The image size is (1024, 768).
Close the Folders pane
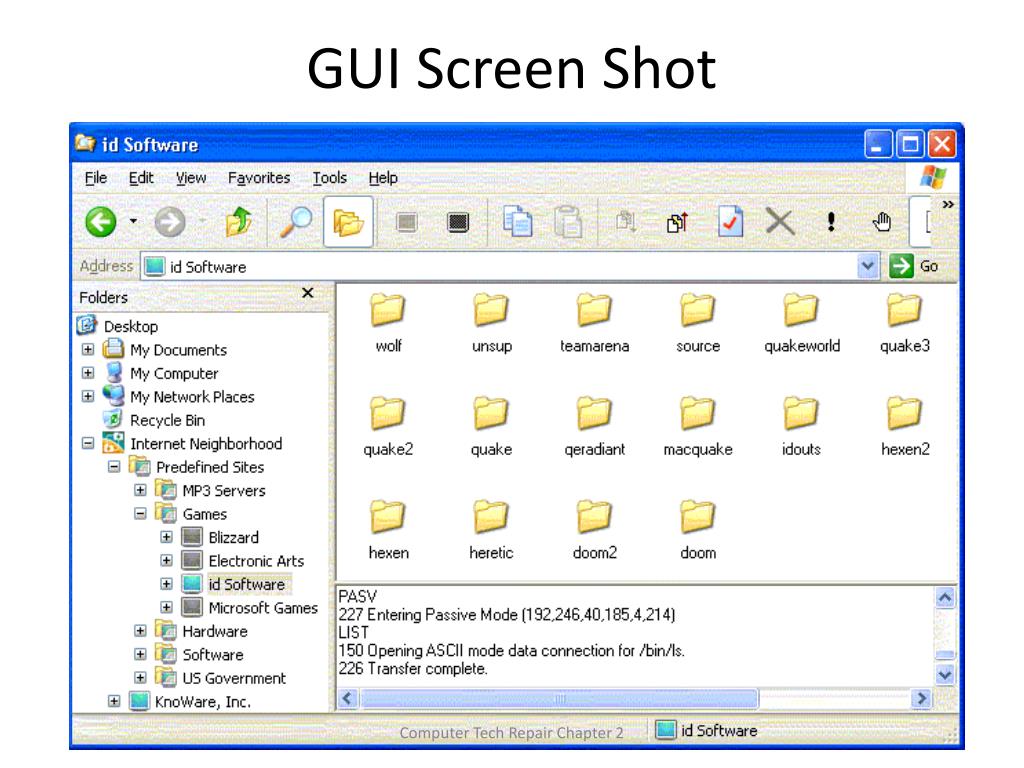coord(308,293)
